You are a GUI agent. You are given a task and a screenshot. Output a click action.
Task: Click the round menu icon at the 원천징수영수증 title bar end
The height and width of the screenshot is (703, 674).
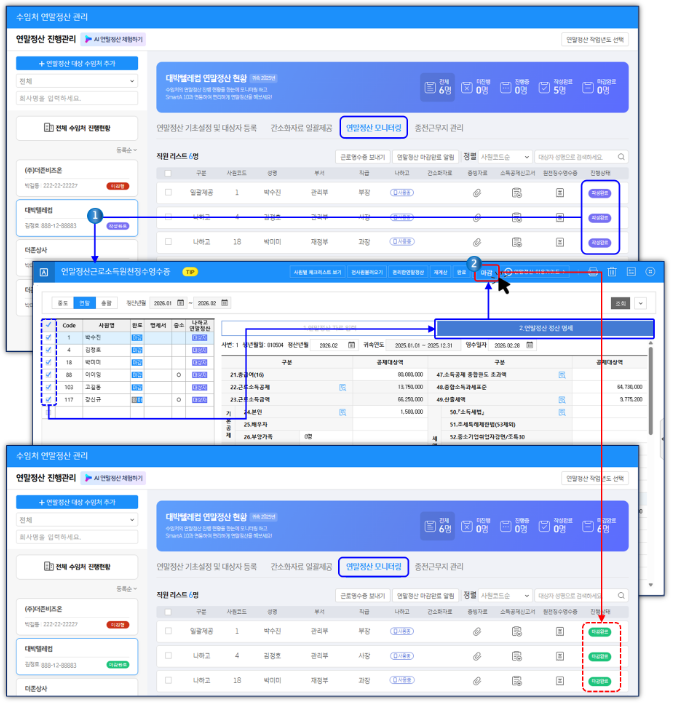pyautogui.click(x=650, y=272)
